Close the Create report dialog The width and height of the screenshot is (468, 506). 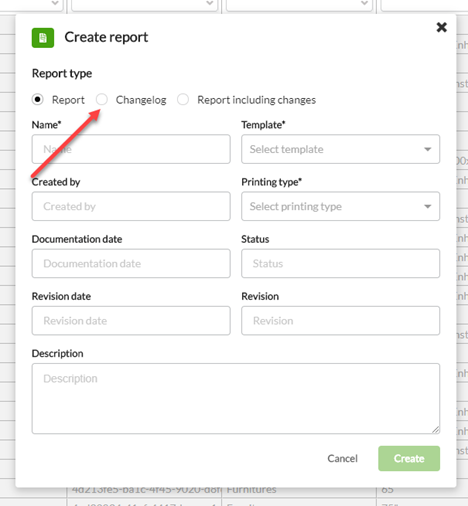click(x=442, y=27)
